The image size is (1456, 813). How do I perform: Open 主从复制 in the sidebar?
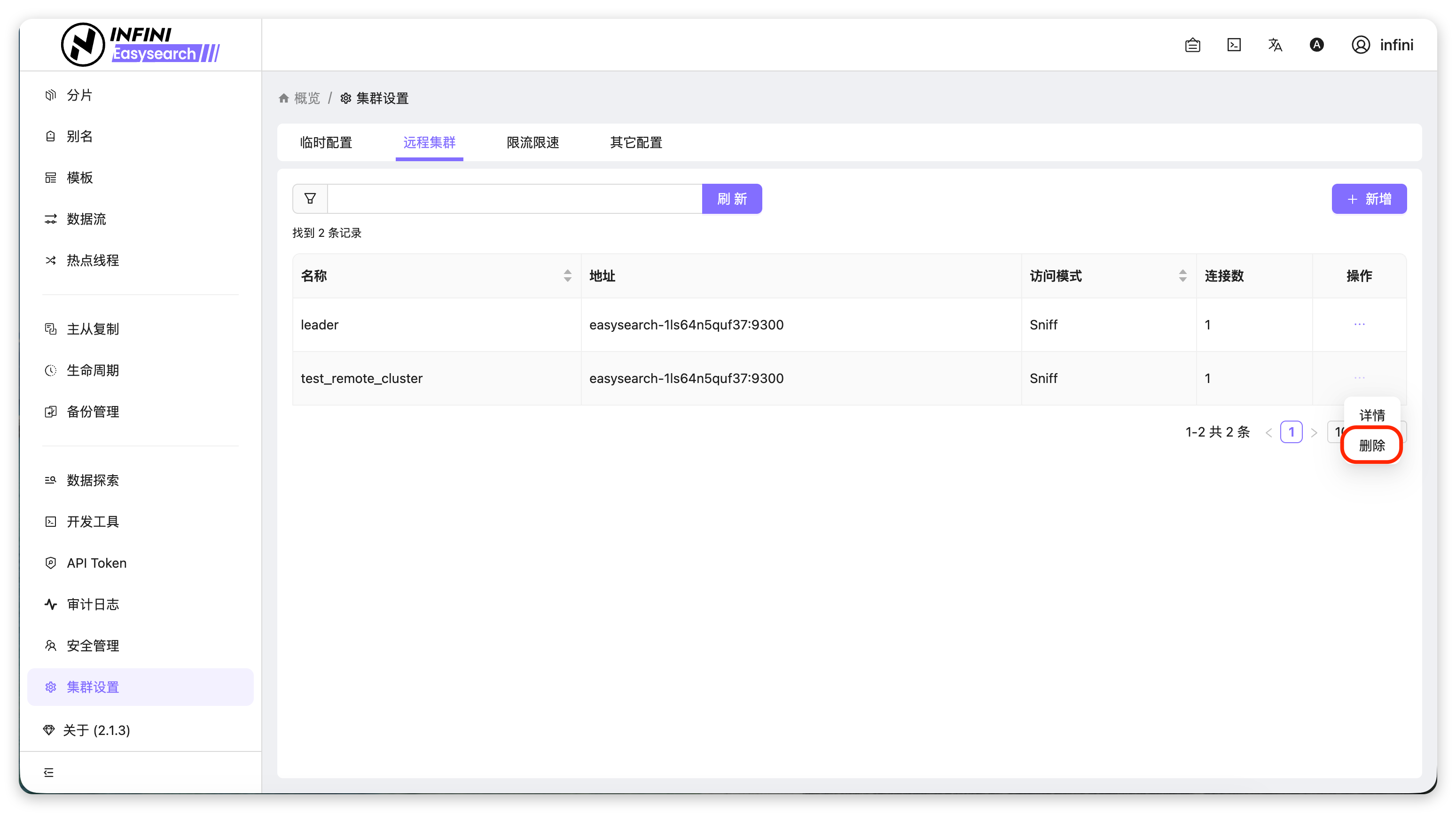click(93, 329)
